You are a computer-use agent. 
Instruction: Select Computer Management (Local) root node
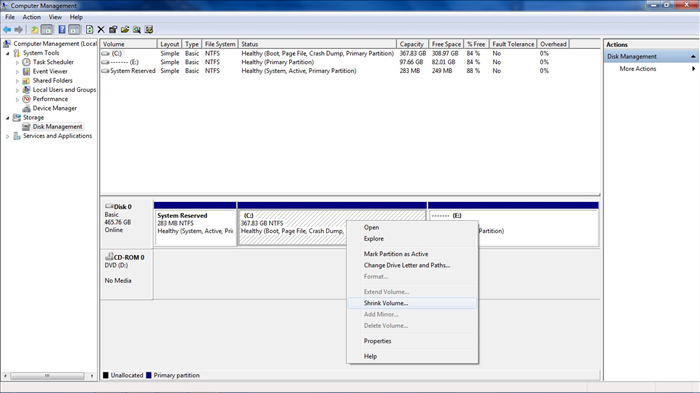tap(54, 44)
